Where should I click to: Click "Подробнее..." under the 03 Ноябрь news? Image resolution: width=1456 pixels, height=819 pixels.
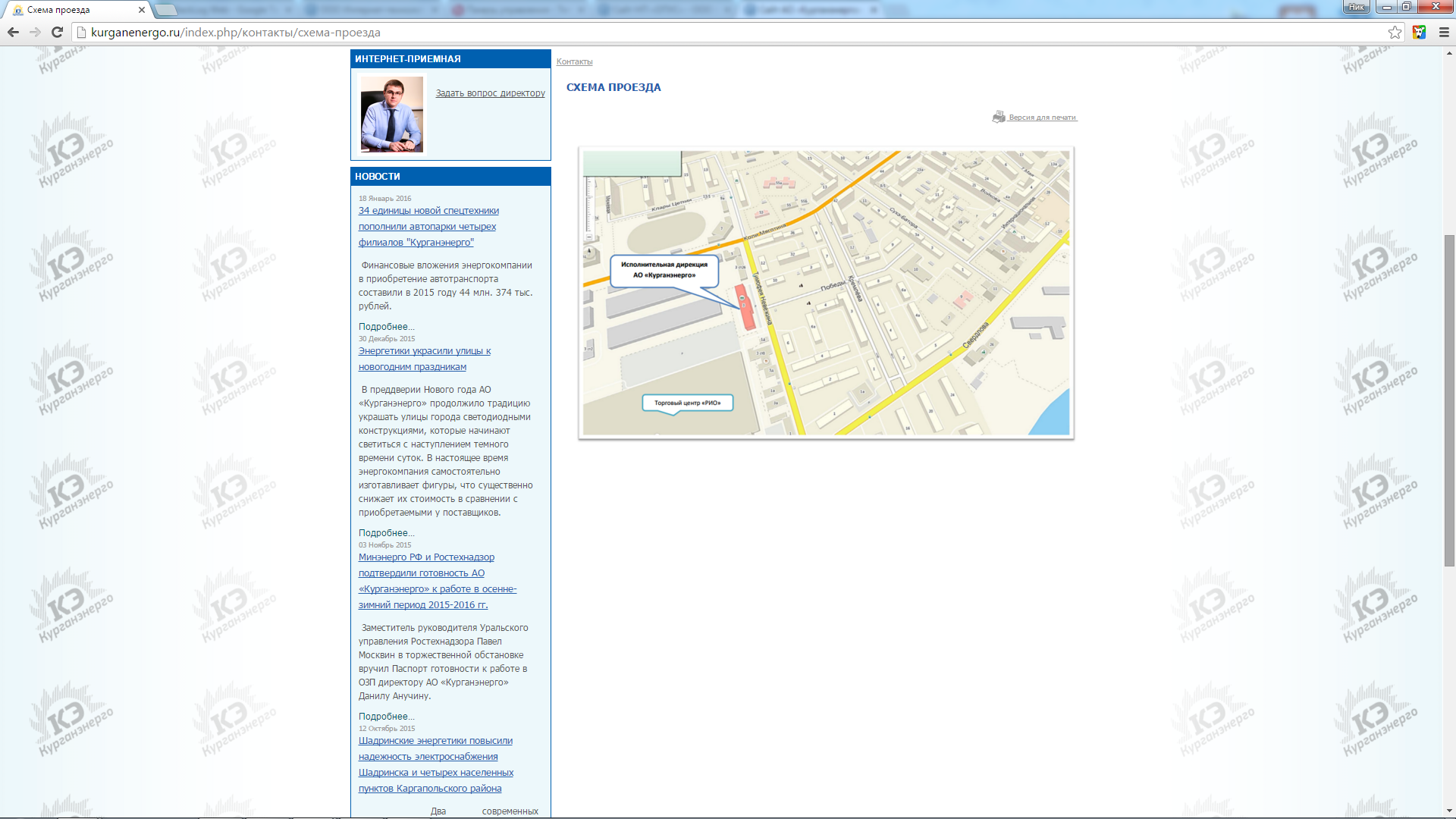[386, 717]
